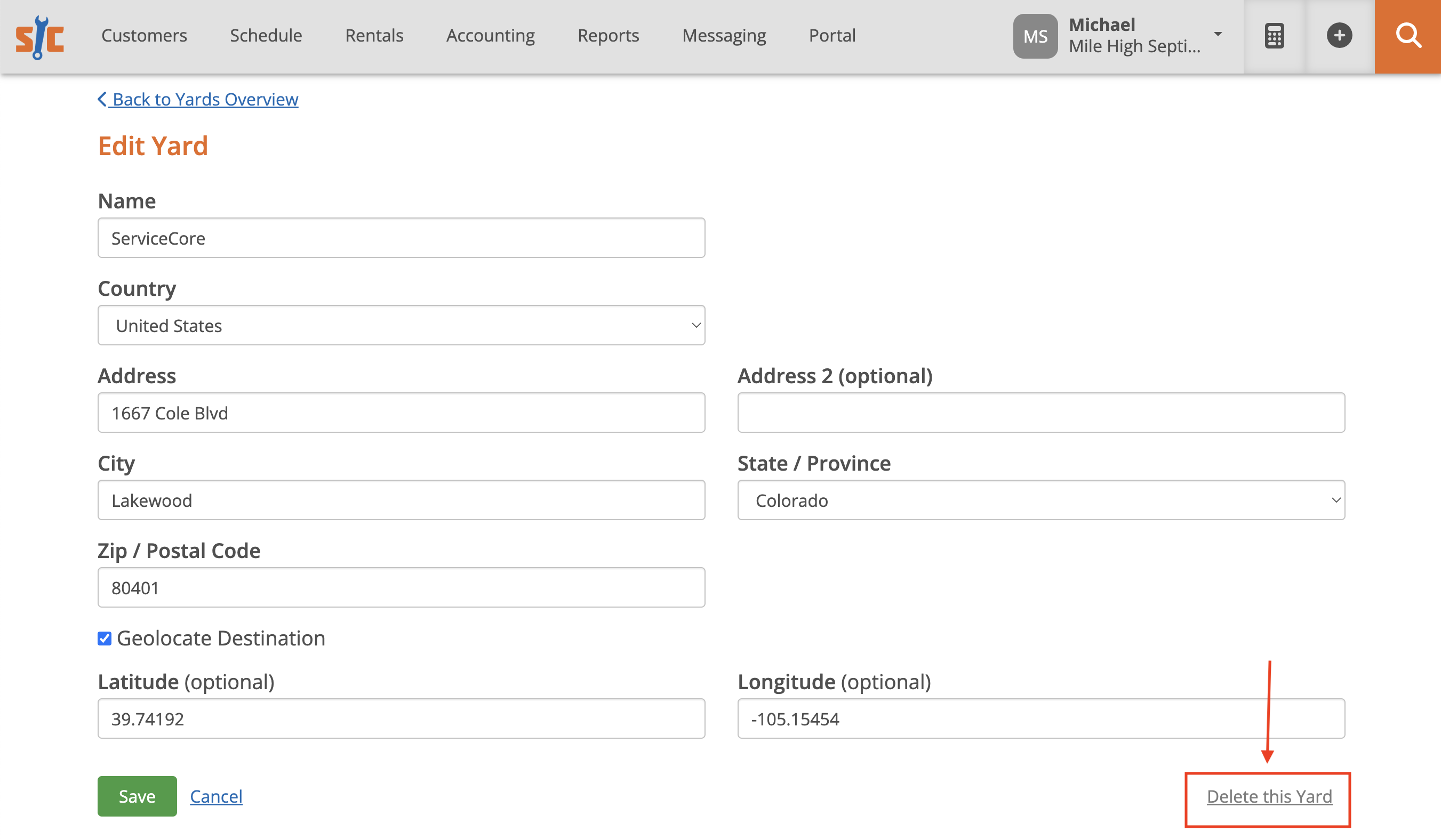Click the ServiceCore wrench logo
1441x840 pixels.
tap(40, 35)
